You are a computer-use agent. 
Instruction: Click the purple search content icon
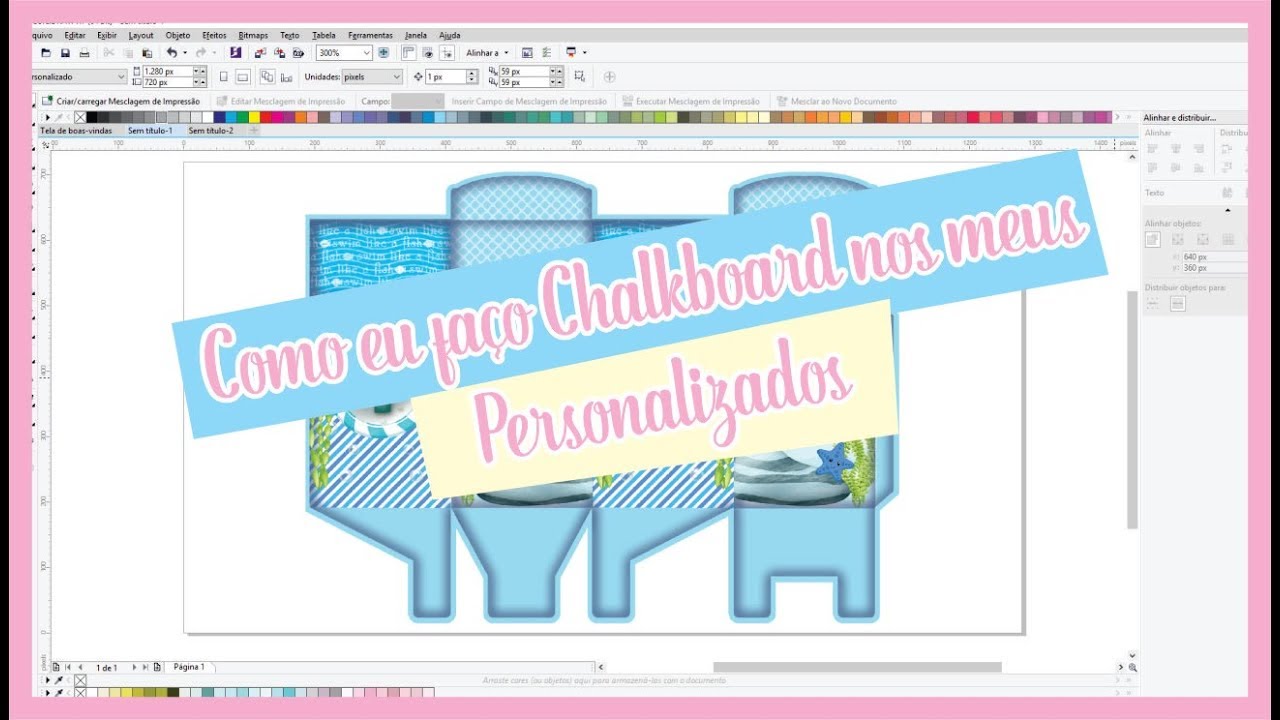[x=235, y=53]
